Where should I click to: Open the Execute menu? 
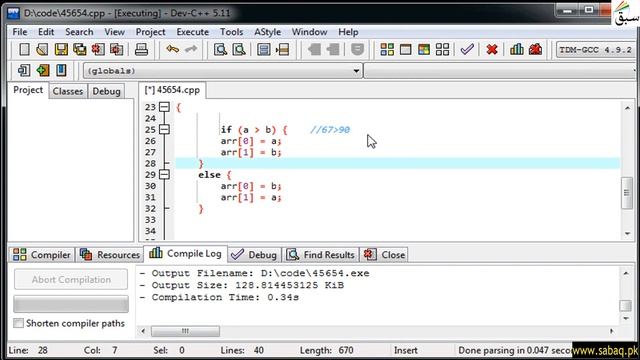point(192,32)
